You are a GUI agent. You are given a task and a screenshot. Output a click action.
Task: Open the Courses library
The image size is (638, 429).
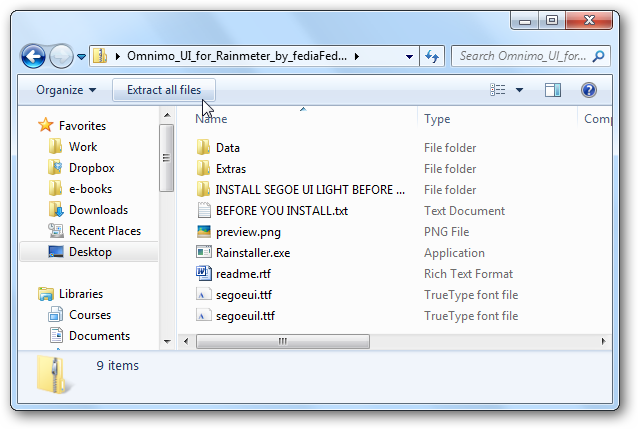(x=90, y=315)
